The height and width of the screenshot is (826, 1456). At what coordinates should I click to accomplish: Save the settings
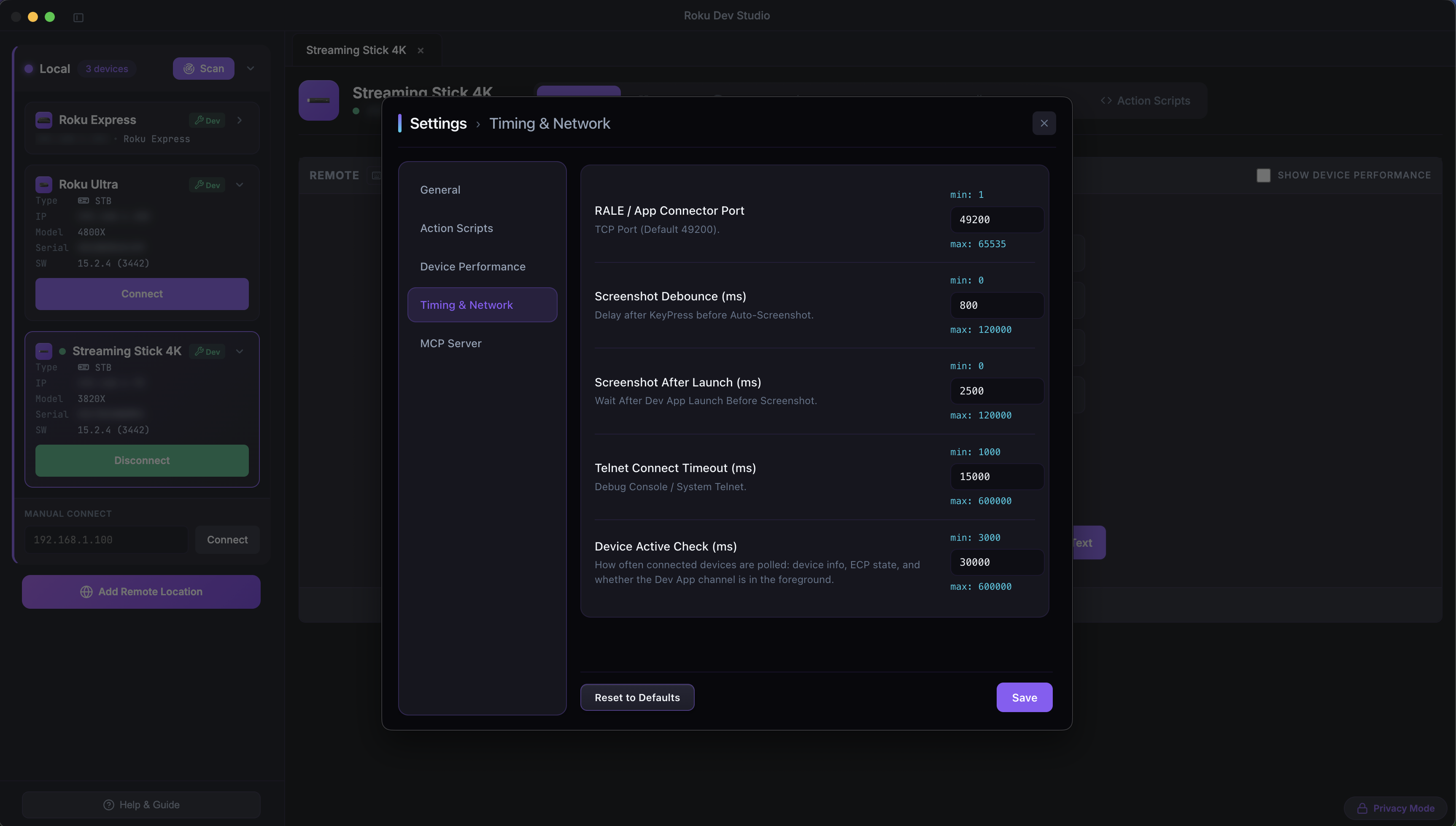1025,698
